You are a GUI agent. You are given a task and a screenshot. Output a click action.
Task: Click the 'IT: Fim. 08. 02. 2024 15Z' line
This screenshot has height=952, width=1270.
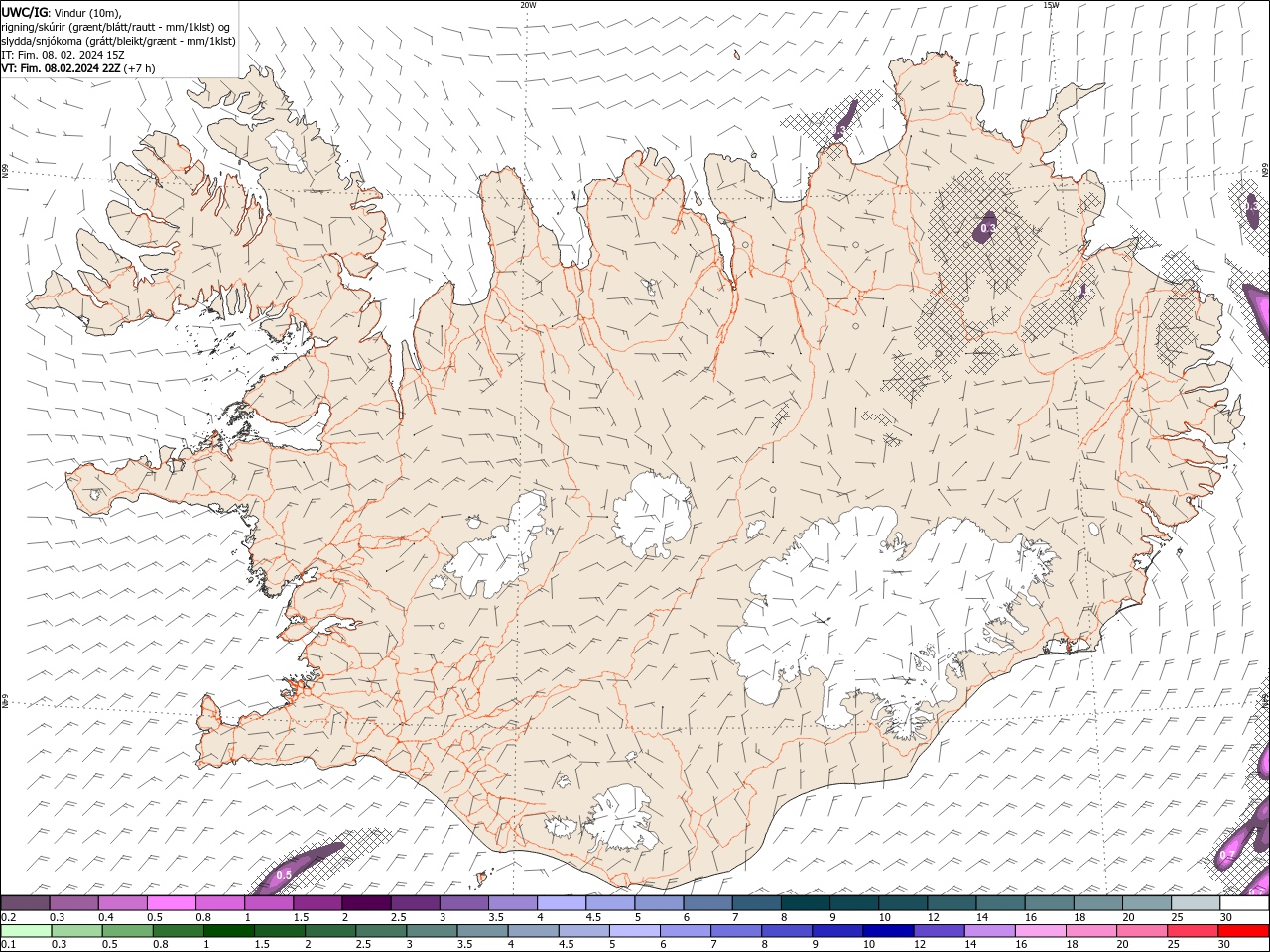click(63, 55)
